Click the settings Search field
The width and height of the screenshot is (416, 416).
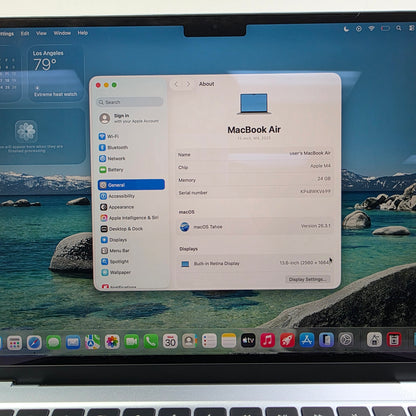click(x=130, y=102)
